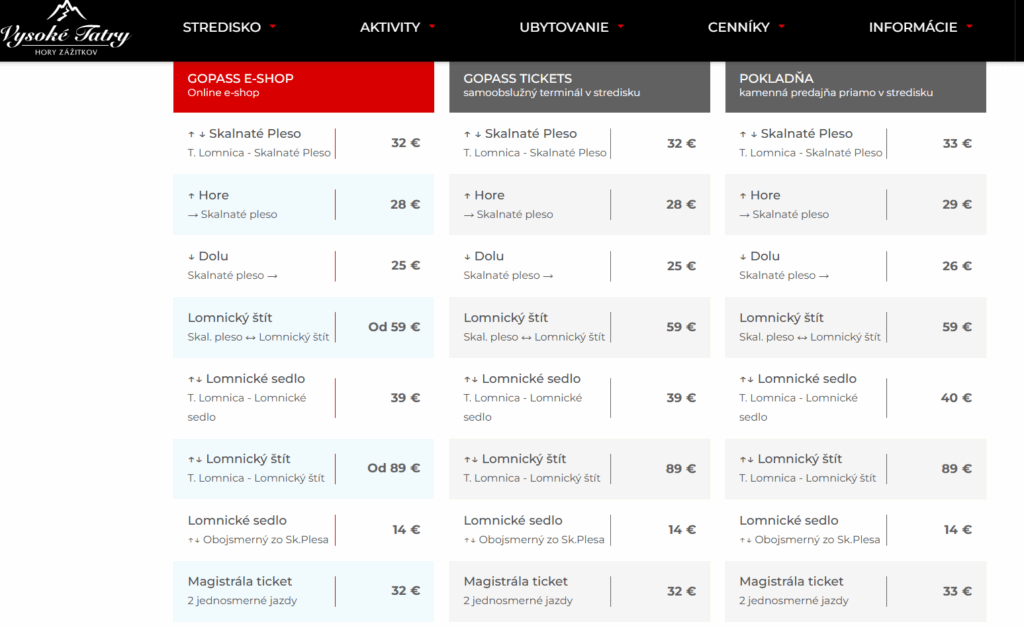
Task: Click Skalnaté Pleso round-trip arrows in e-shop
Action: pyautogui.click(x=196, y=134)
